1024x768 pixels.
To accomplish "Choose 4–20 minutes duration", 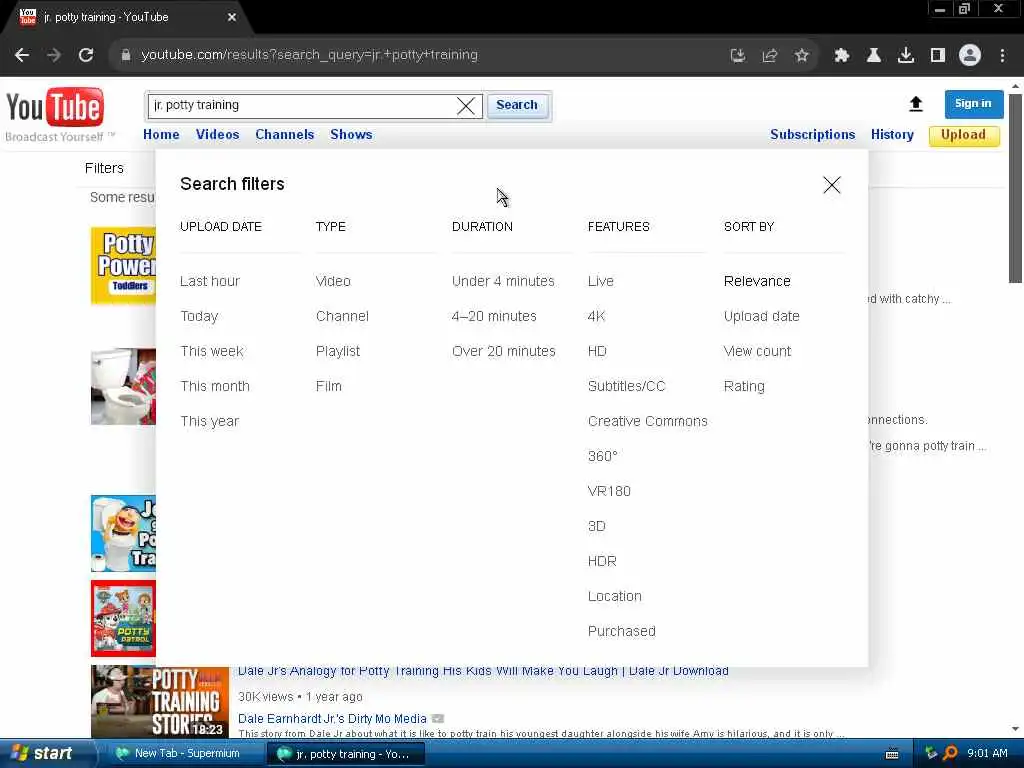I will [494, 316].
